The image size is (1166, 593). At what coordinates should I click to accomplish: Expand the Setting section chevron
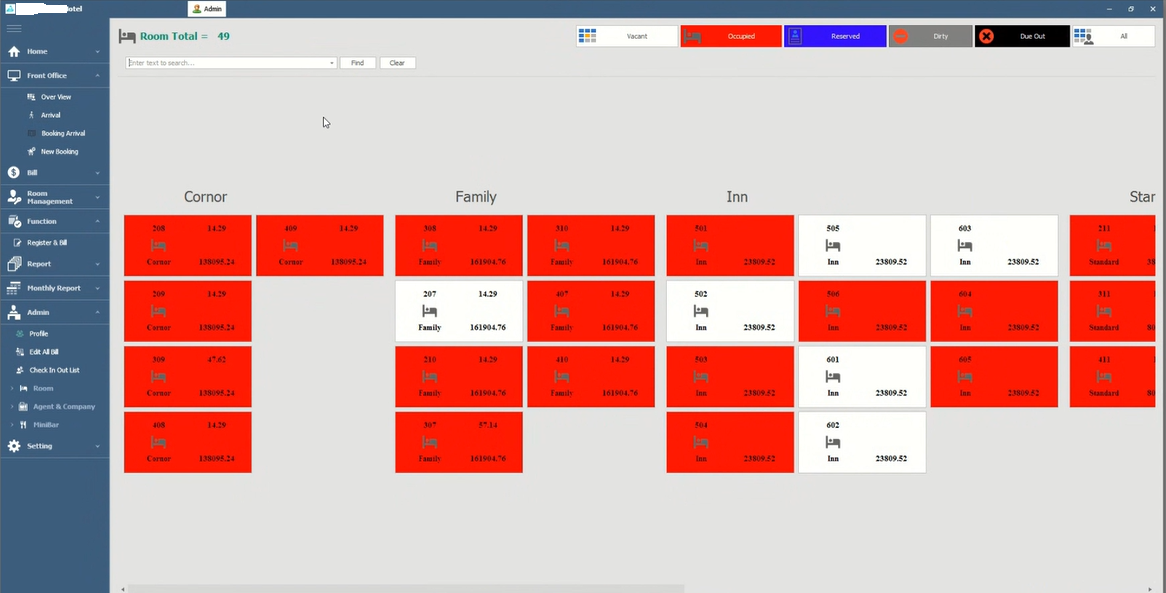[97, 446]
